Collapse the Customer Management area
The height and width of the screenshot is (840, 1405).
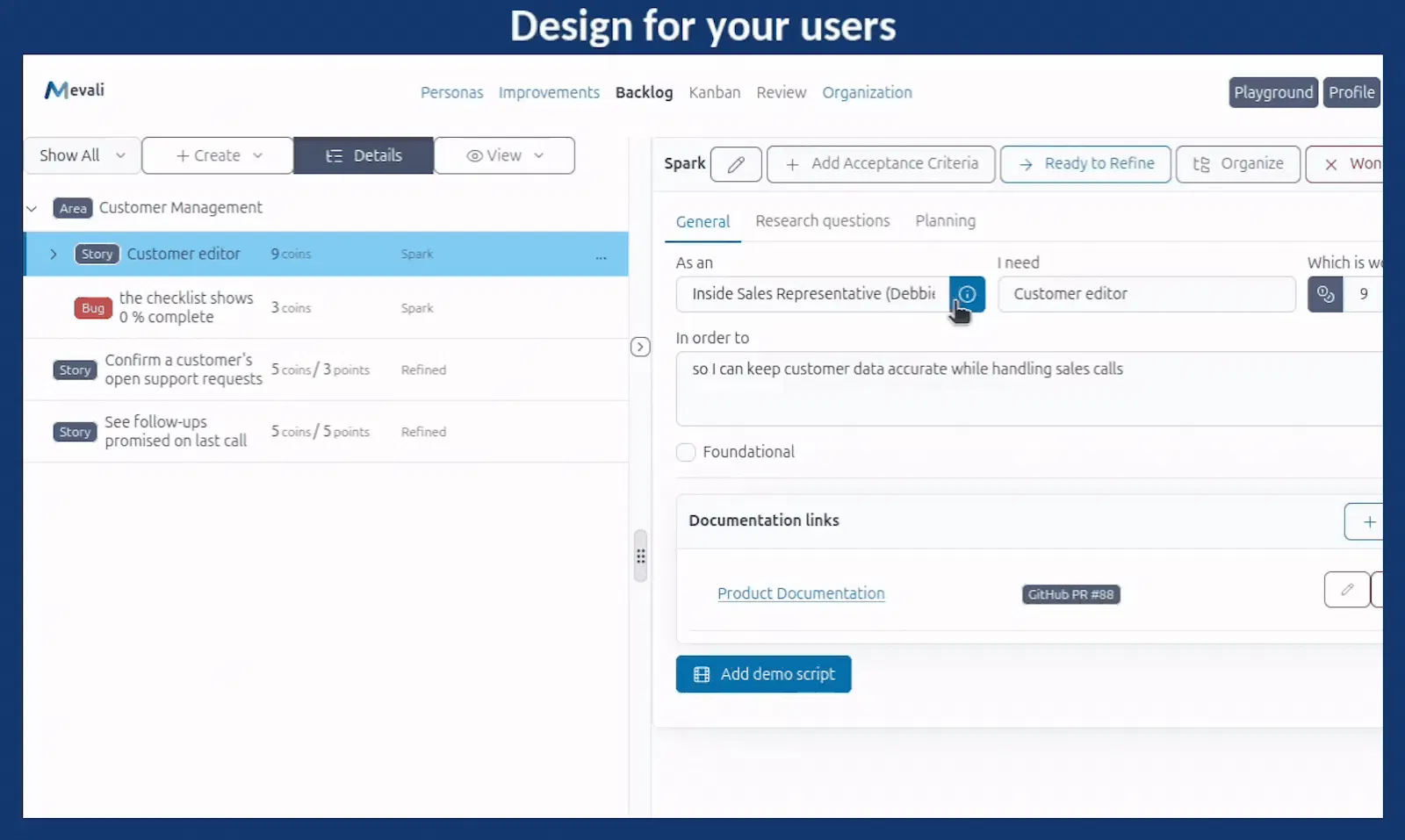(32, 208)
